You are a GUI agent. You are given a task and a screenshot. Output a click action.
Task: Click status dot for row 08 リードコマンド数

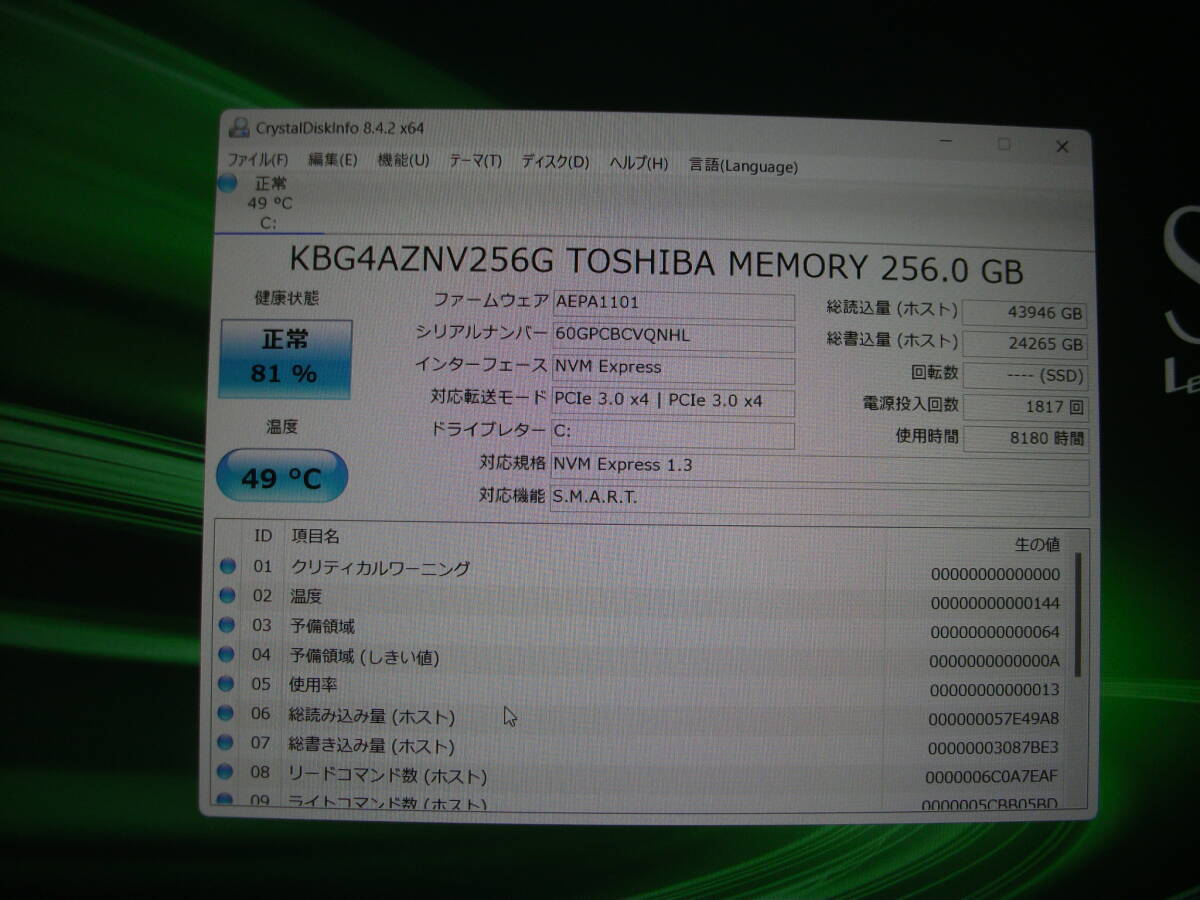(x=226, y=771)
